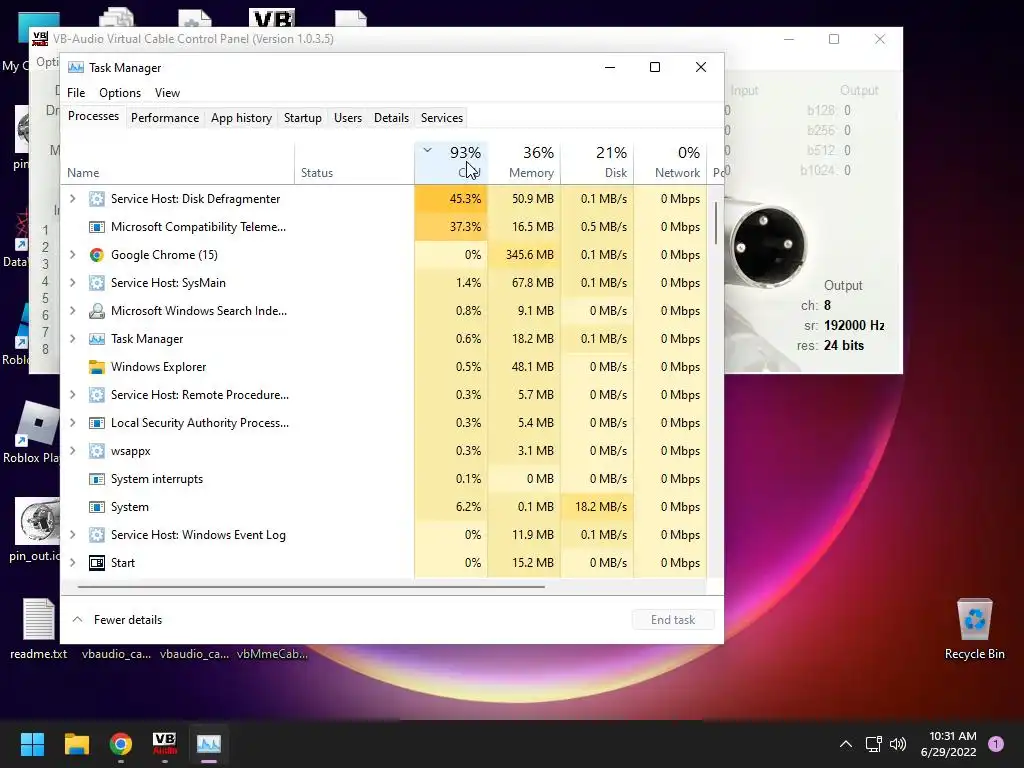The height and width of the screenshot is (768, 1024).
Task: Open the Options menu in Task Manager
Action: (x=120, y=93)
